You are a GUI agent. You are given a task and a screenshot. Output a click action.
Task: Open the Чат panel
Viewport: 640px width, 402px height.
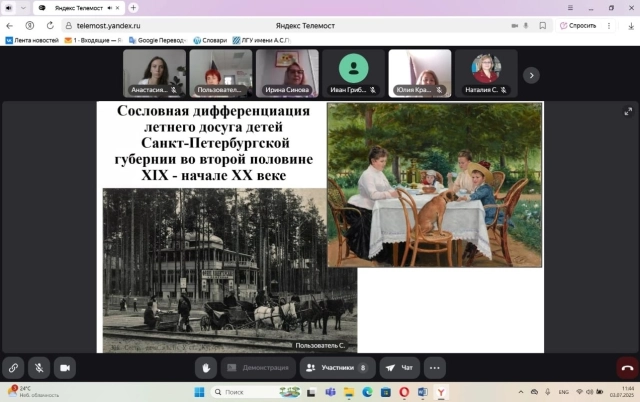400,368
